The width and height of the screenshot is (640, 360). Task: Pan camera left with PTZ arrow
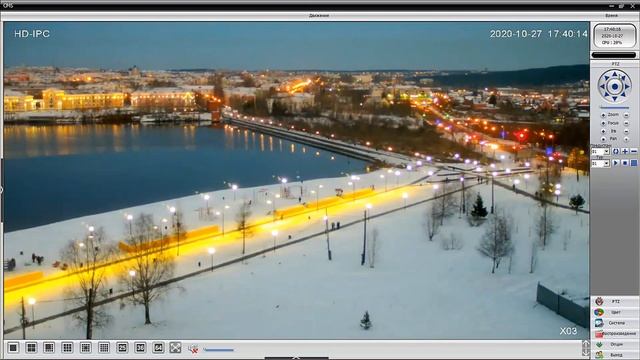point(602,87)
